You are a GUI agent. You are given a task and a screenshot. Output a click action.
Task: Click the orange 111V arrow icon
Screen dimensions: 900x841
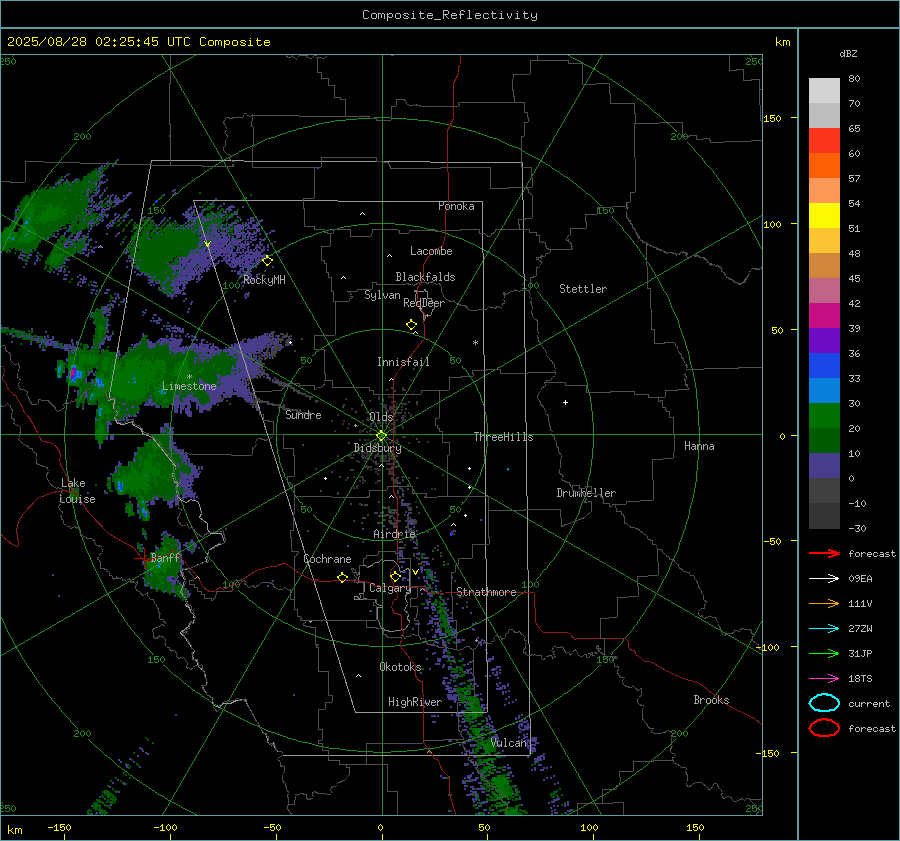click(824, 603)
